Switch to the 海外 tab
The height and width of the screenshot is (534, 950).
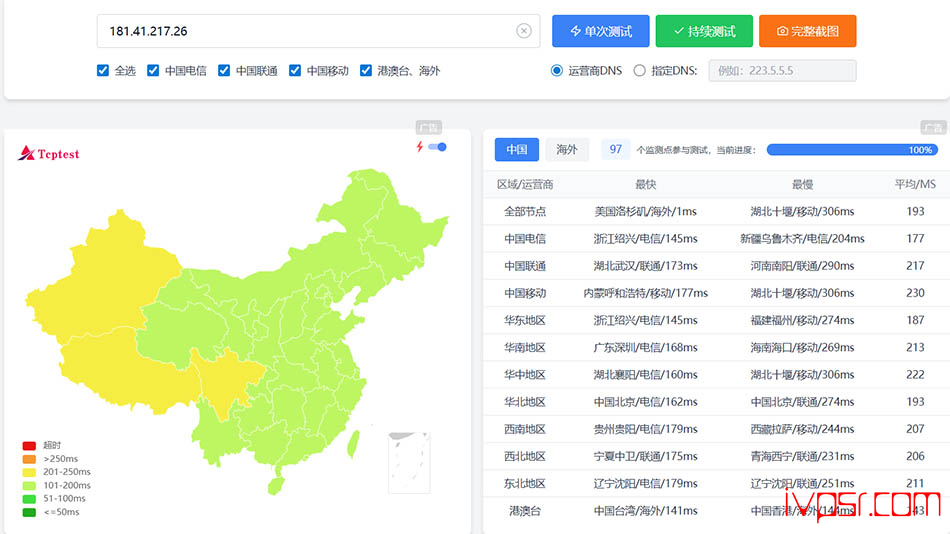click(566, 149)
